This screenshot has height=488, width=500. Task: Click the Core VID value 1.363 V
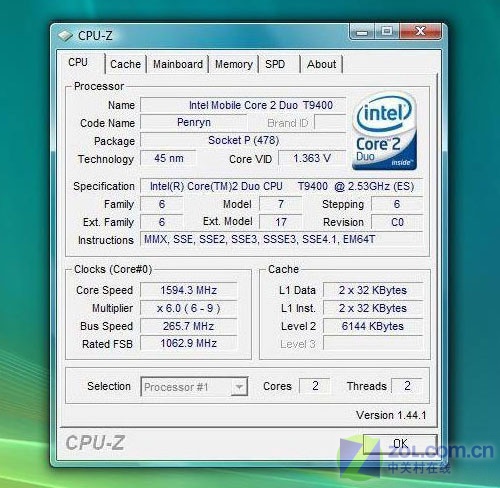pos(312,158)
